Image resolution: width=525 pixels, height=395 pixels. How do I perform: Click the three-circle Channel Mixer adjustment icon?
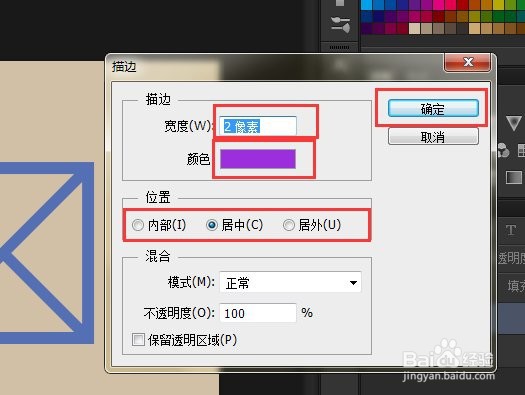click(503, 150)
